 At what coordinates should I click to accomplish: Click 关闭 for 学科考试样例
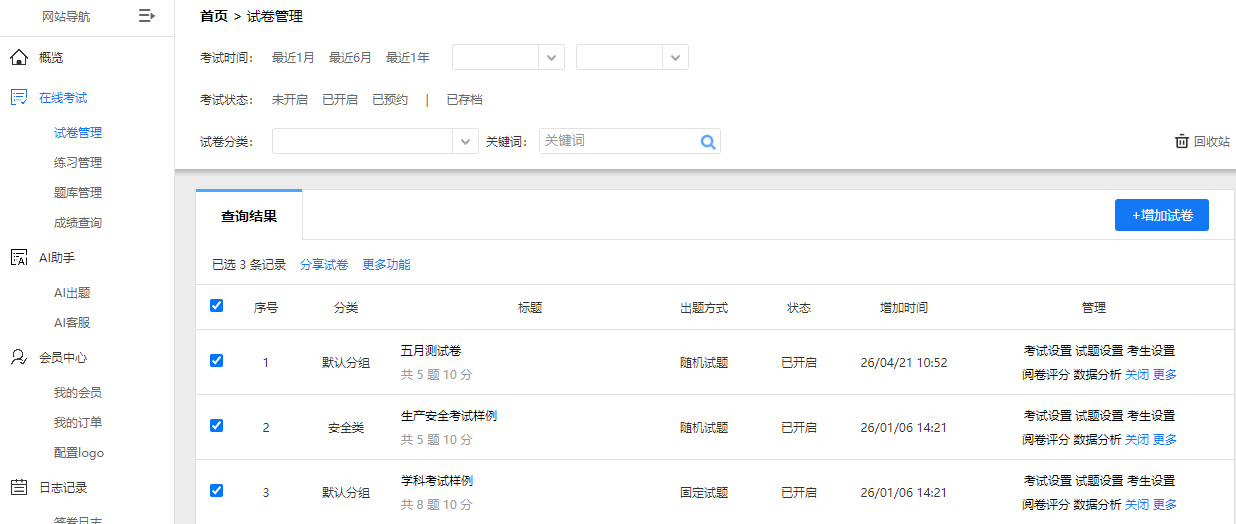[x=1137, y=505]
